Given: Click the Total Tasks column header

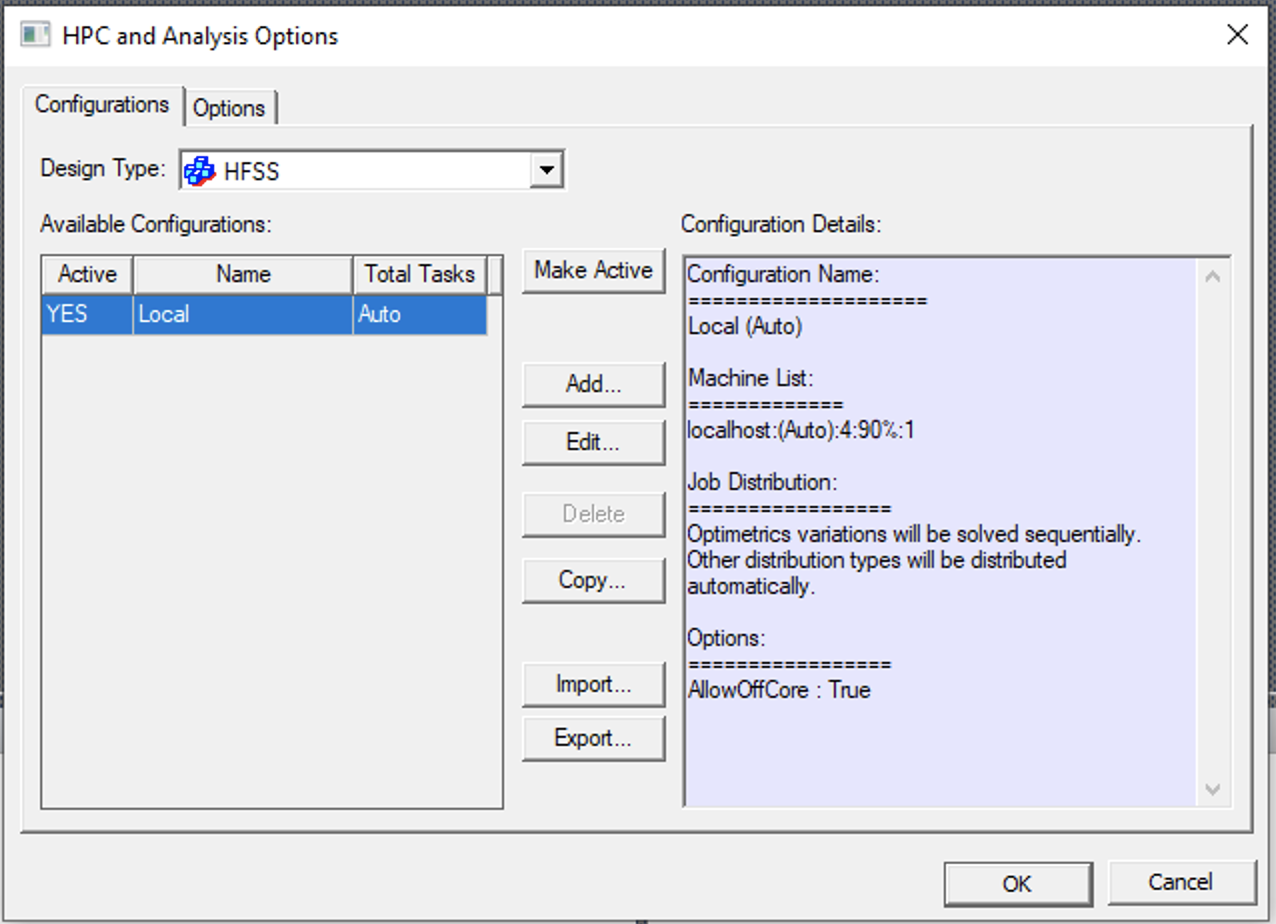Looking at the screenshot, I should (419, 274).
